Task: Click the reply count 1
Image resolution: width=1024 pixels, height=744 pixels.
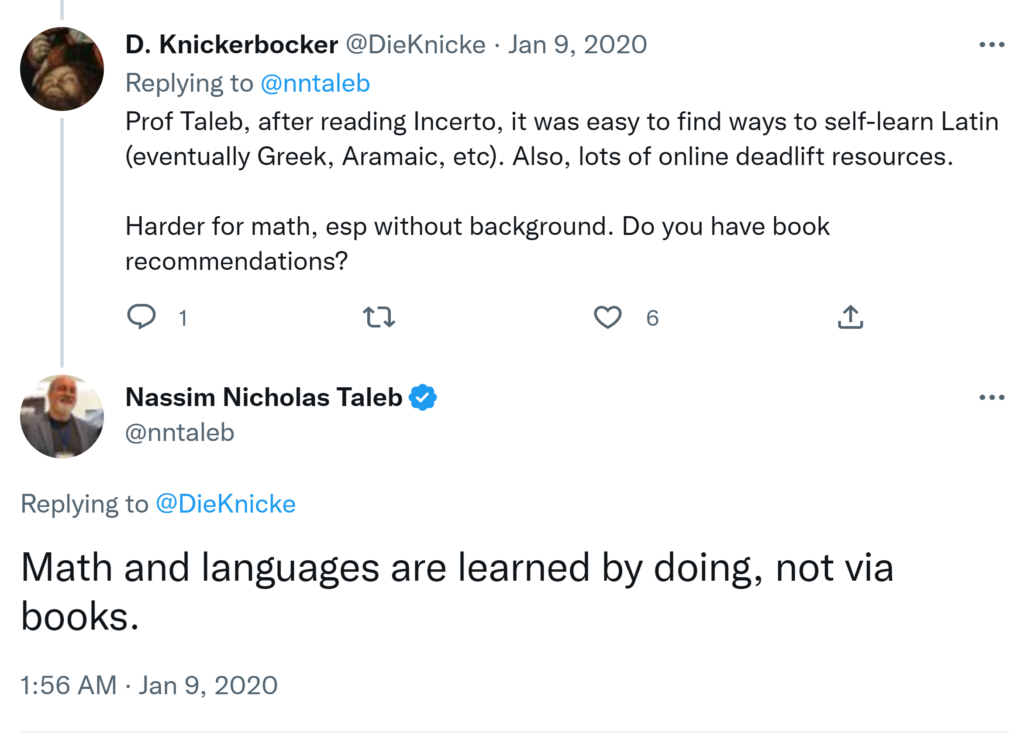Action: [183, 318]
